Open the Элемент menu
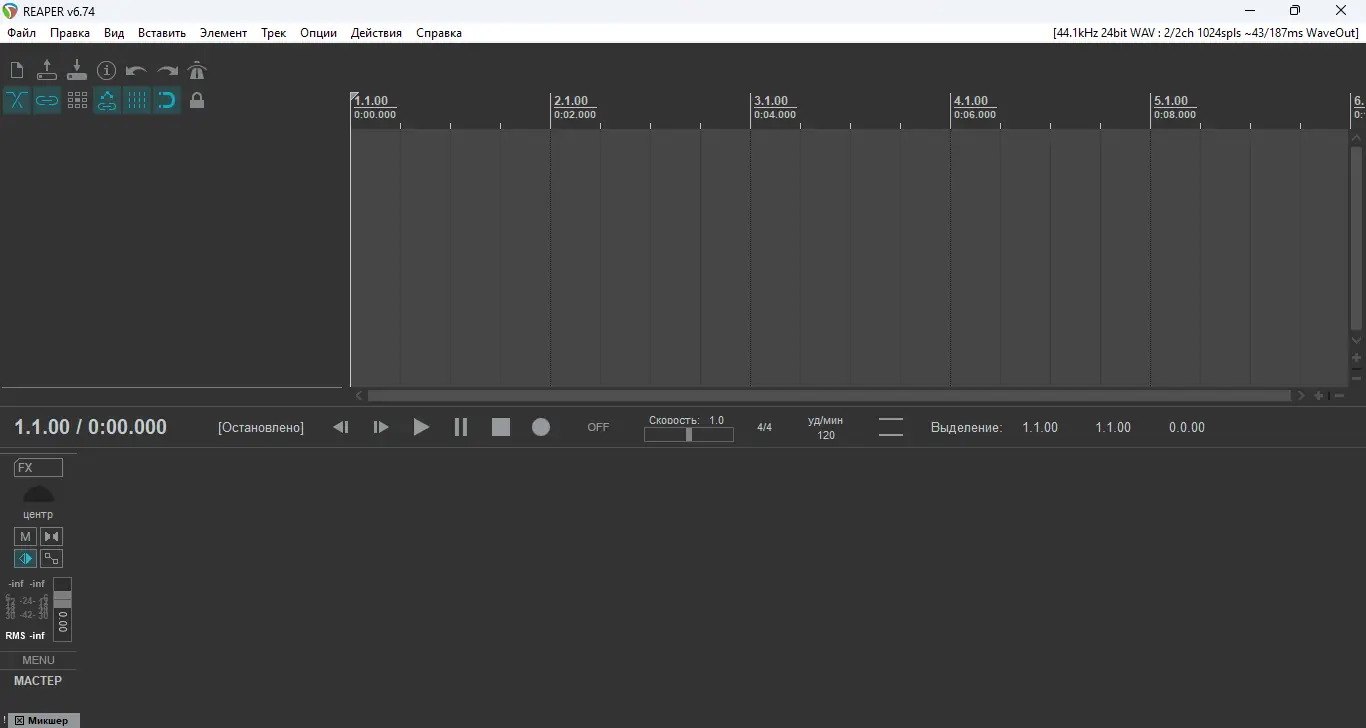1366x728 pixels. (223, 33)
